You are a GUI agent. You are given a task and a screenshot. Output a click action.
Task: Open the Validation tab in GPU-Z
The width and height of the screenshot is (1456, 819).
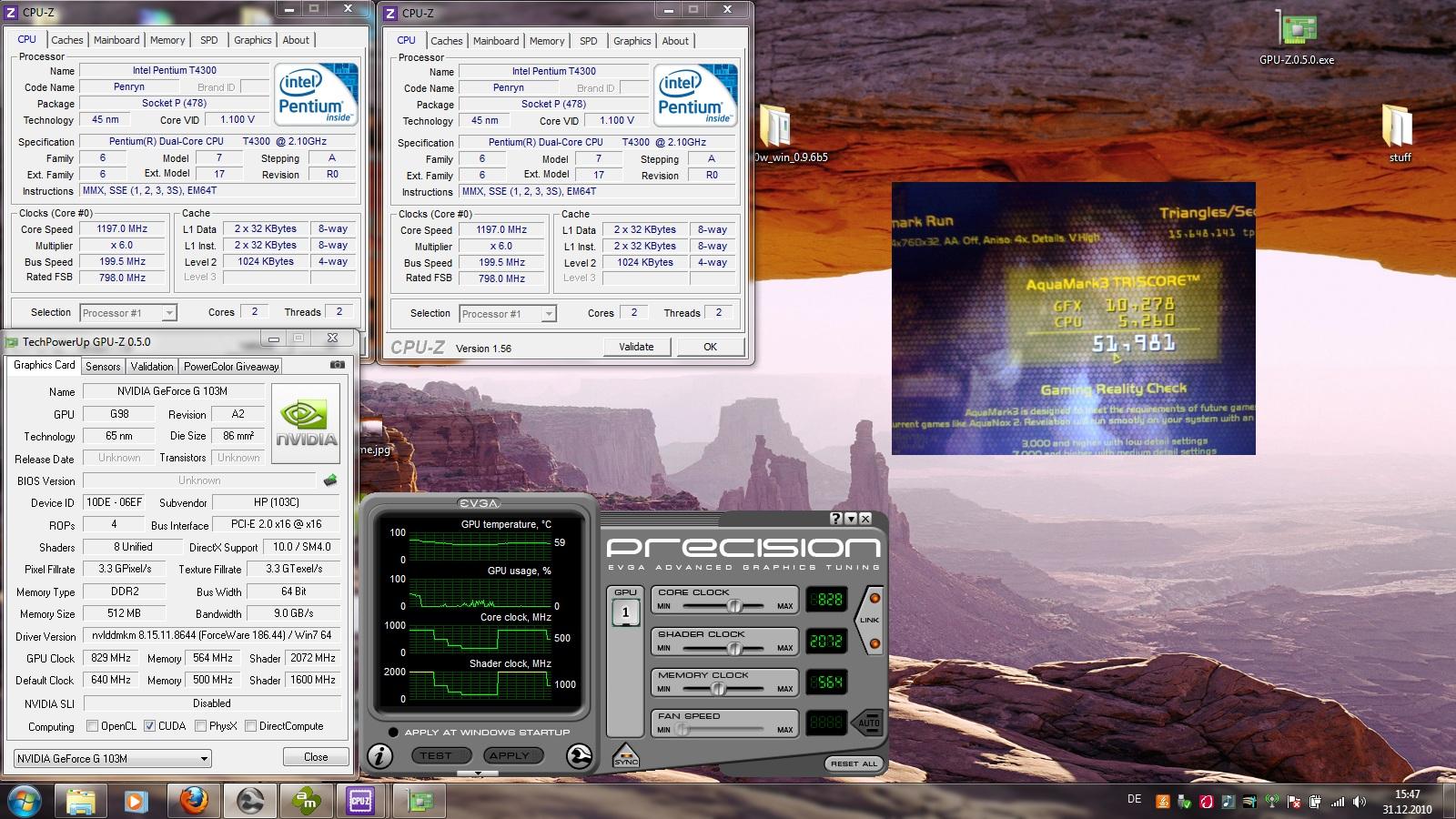(152, 366)
